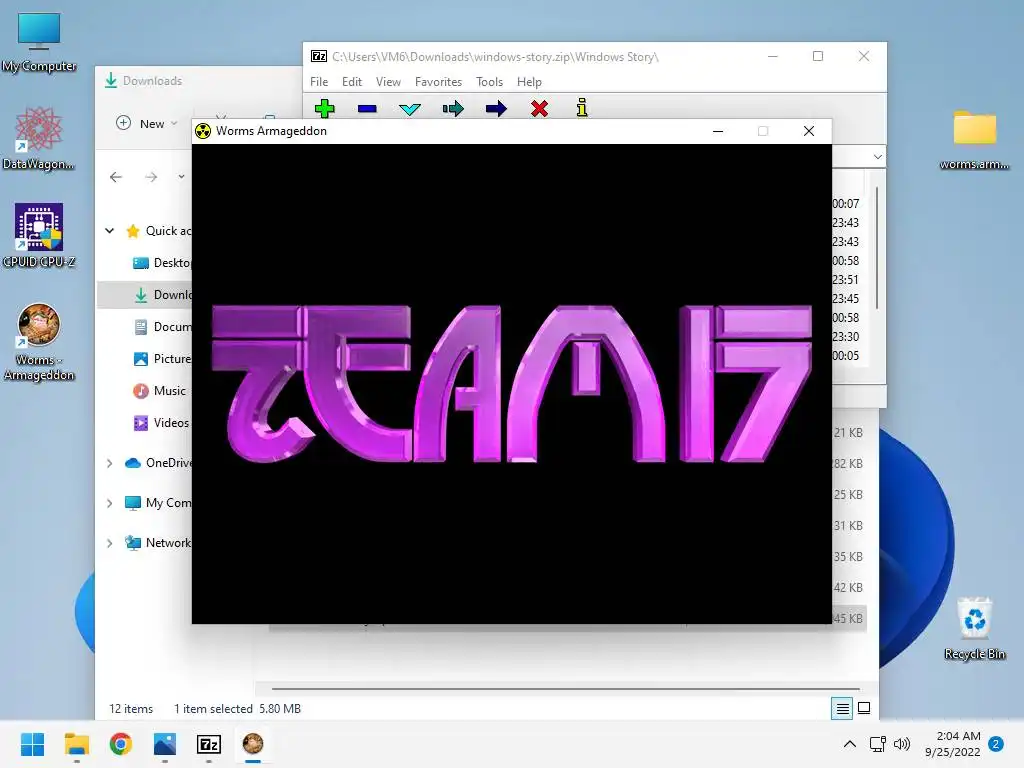Switch explorer to details view
Image resolution: width=1024 pixels, height=768 pixels.
tap(842, 709)
